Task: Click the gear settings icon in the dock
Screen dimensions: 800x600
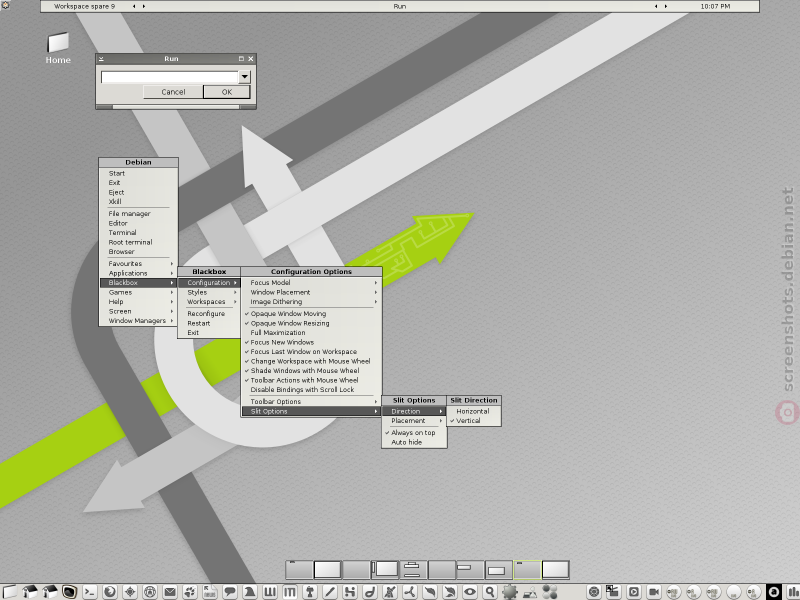Action: [x=510, y=592]
